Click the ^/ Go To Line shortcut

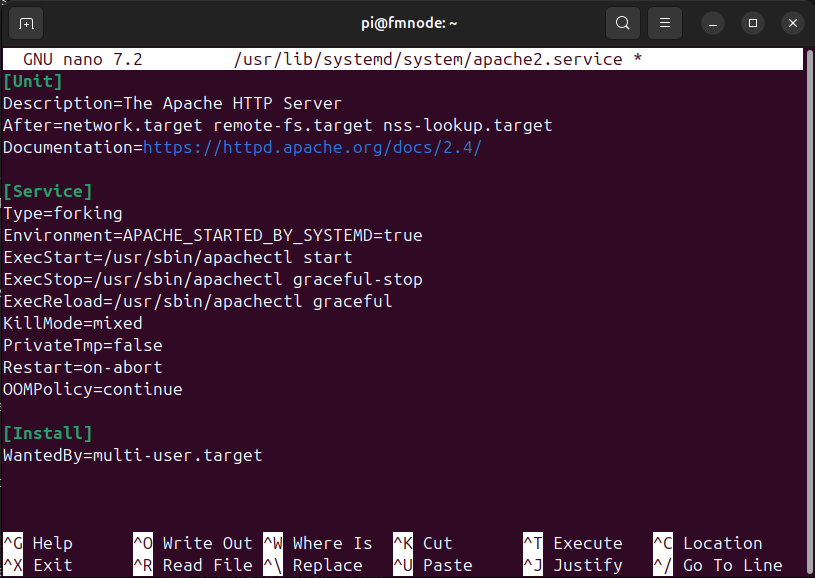pyautogui.click(x=718, y=565)
